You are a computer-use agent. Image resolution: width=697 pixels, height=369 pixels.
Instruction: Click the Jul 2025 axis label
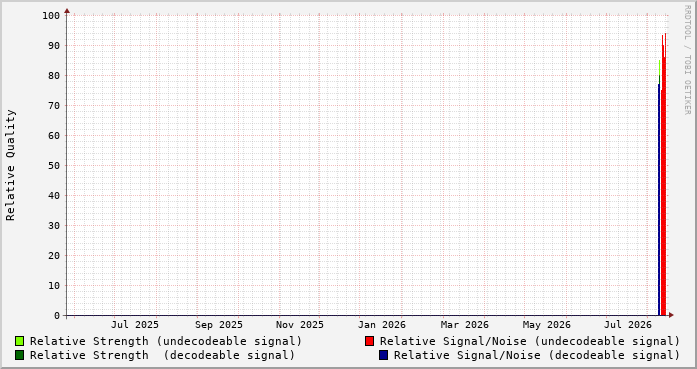(x=135, y=325)
